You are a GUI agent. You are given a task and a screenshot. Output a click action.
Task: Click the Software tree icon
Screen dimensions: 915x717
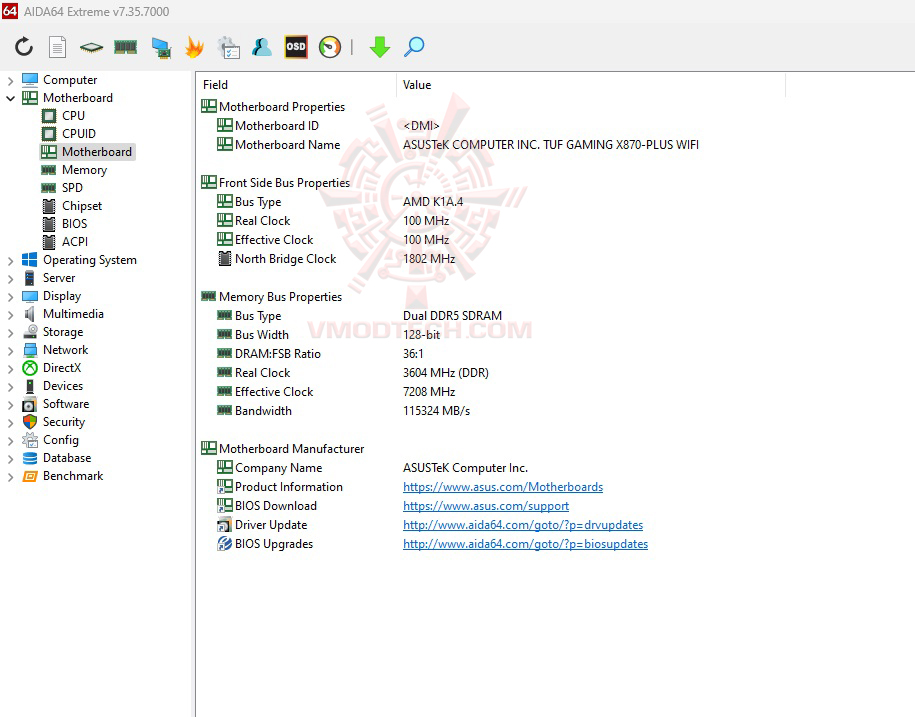tap(30, 404)
